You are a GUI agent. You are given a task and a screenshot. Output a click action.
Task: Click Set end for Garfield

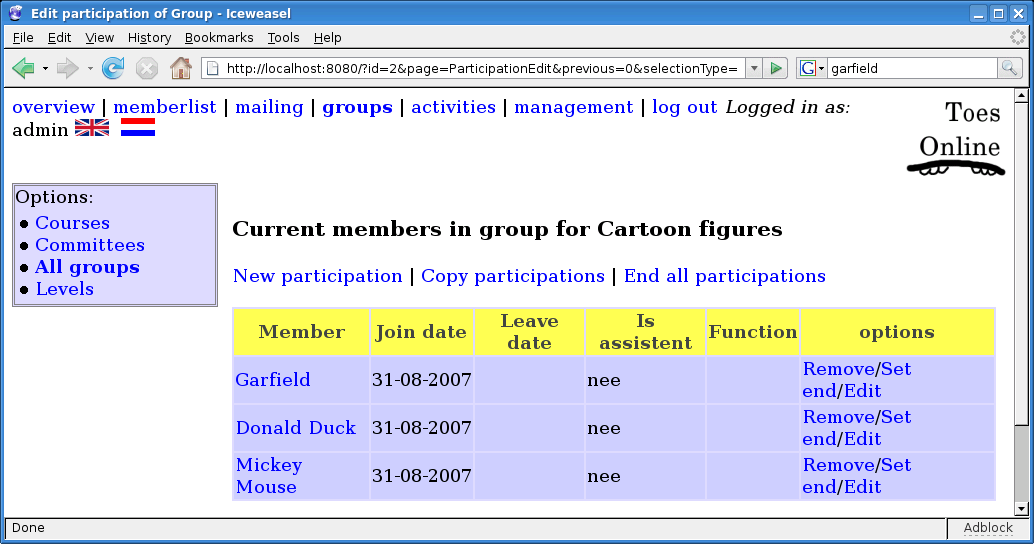(x=857, y=380)
